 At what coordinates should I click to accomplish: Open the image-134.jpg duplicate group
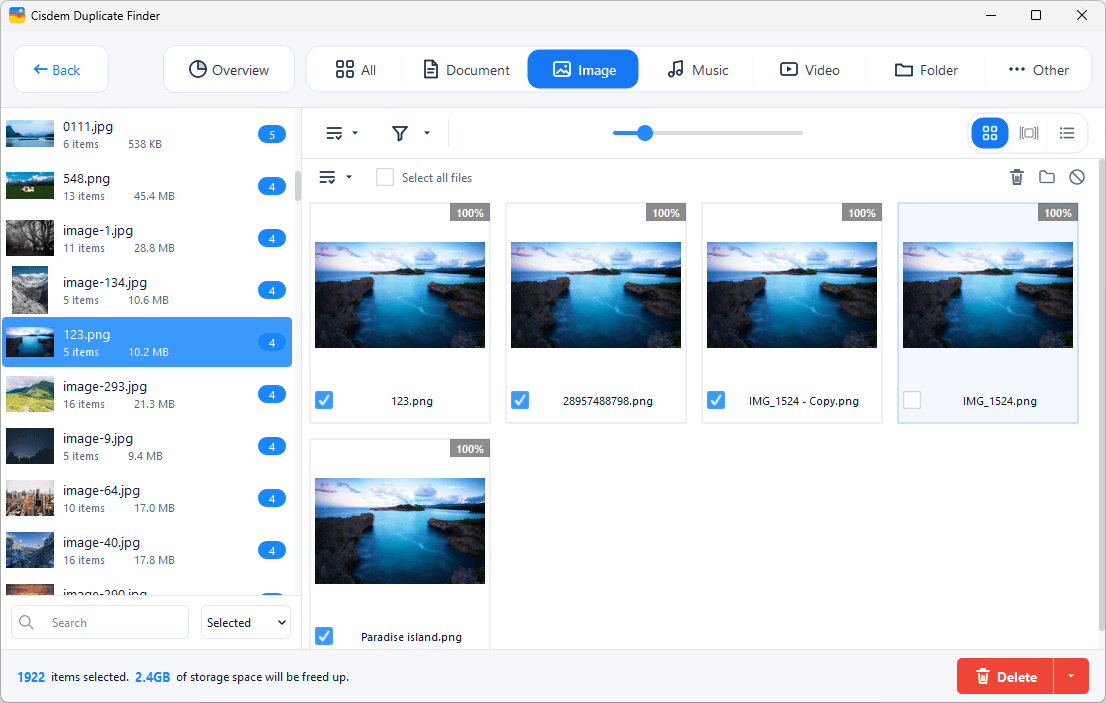pyautogui.click(x=147, y=291)
